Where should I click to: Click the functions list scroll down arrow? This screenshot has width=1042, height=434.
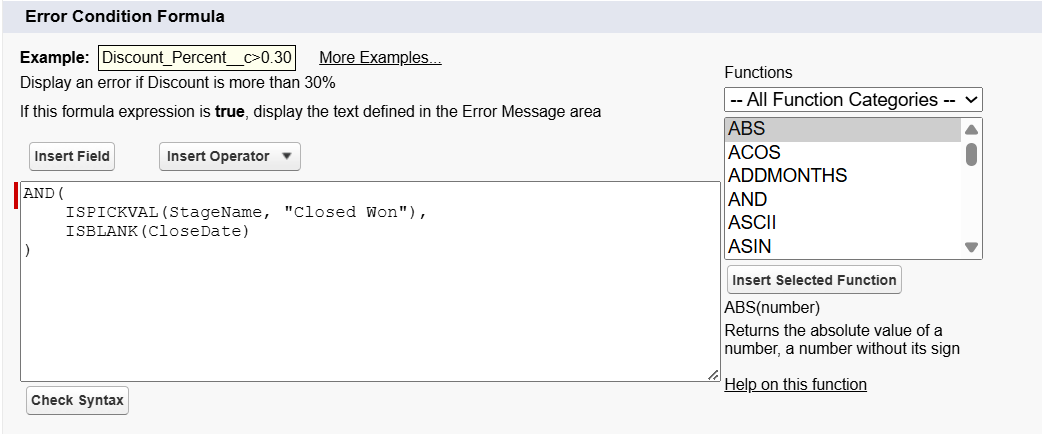[x=971, y=247]
